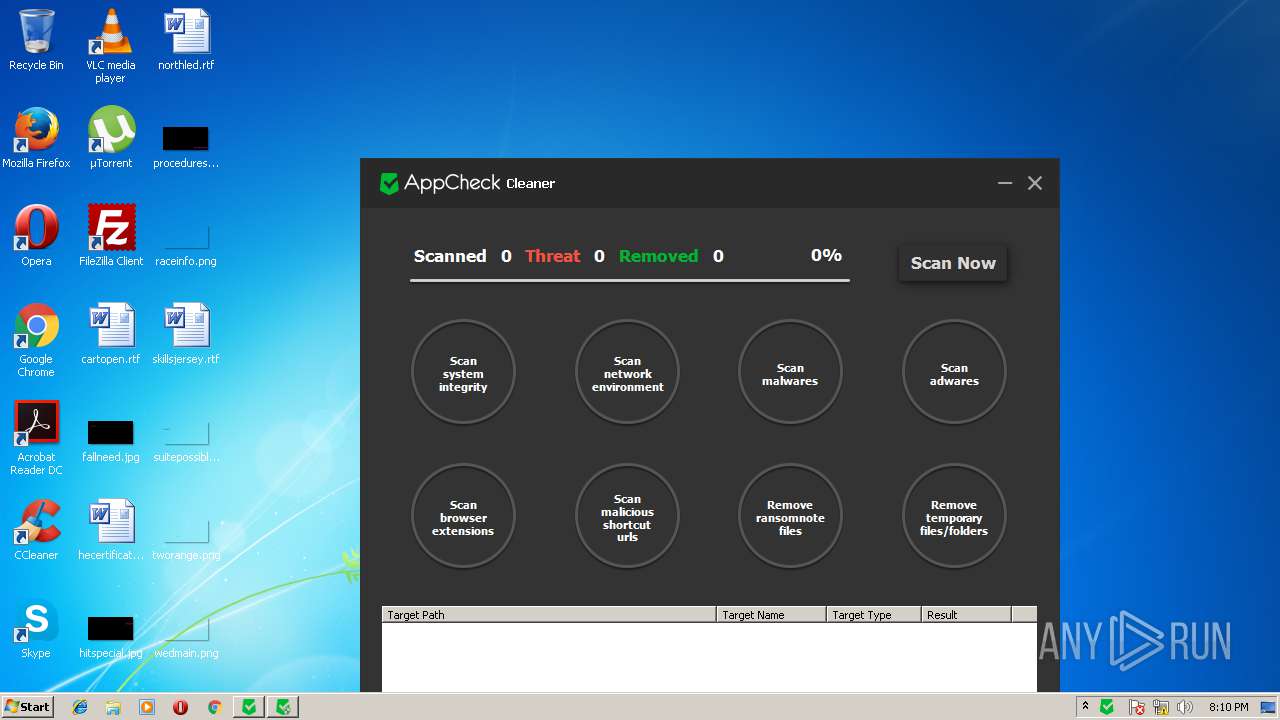Image resolution: width=1280 pixels, height=720 pixels.
Task: Select the procedures desktop file
Action: 186,145
